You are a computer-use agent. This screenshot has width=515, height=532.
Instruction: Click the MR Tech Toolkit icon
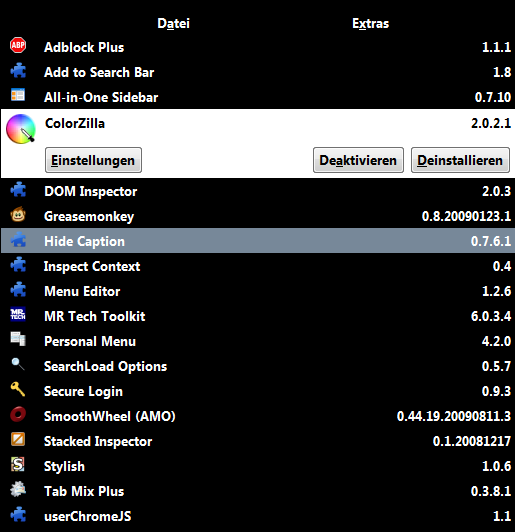(x=18, y=314)
